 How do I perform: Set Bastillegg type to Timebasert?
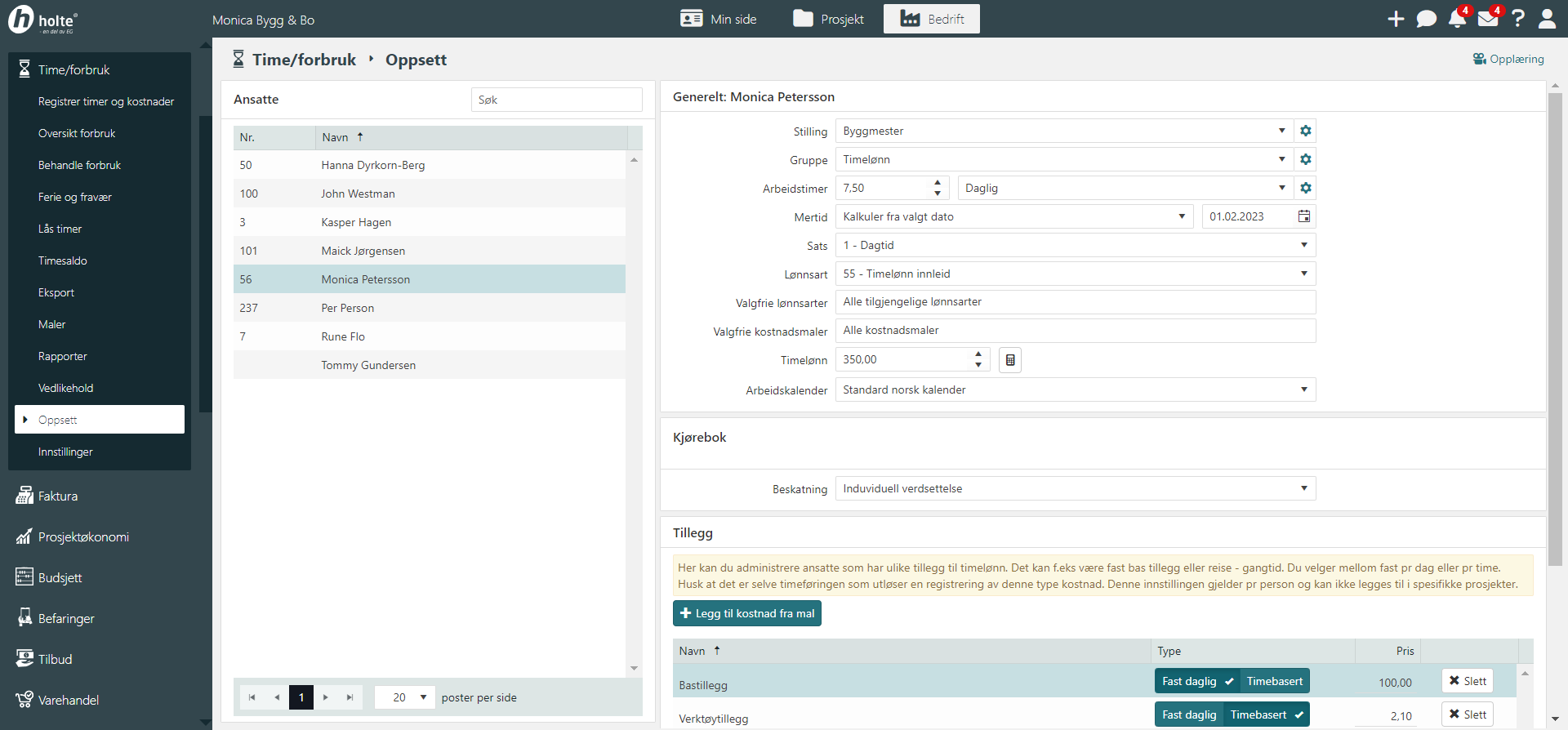pos(1274,681)
